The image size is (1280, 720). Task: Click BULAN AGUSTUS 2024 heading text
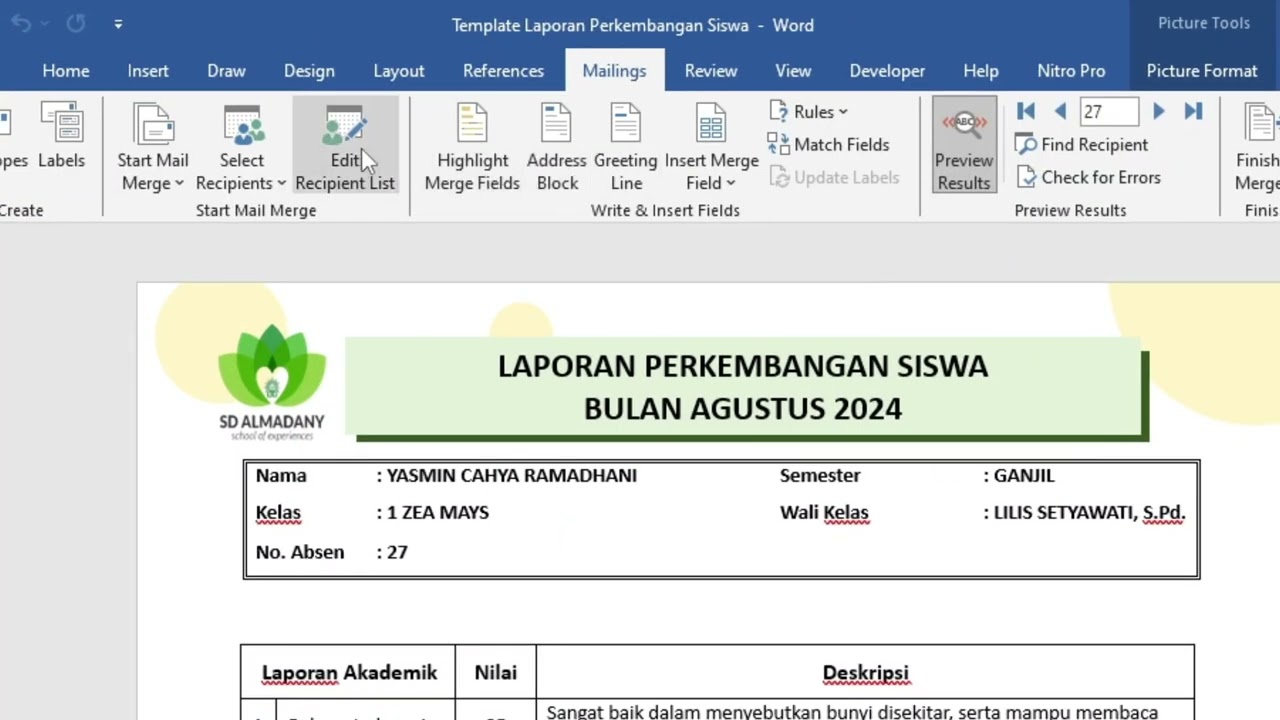743,408
